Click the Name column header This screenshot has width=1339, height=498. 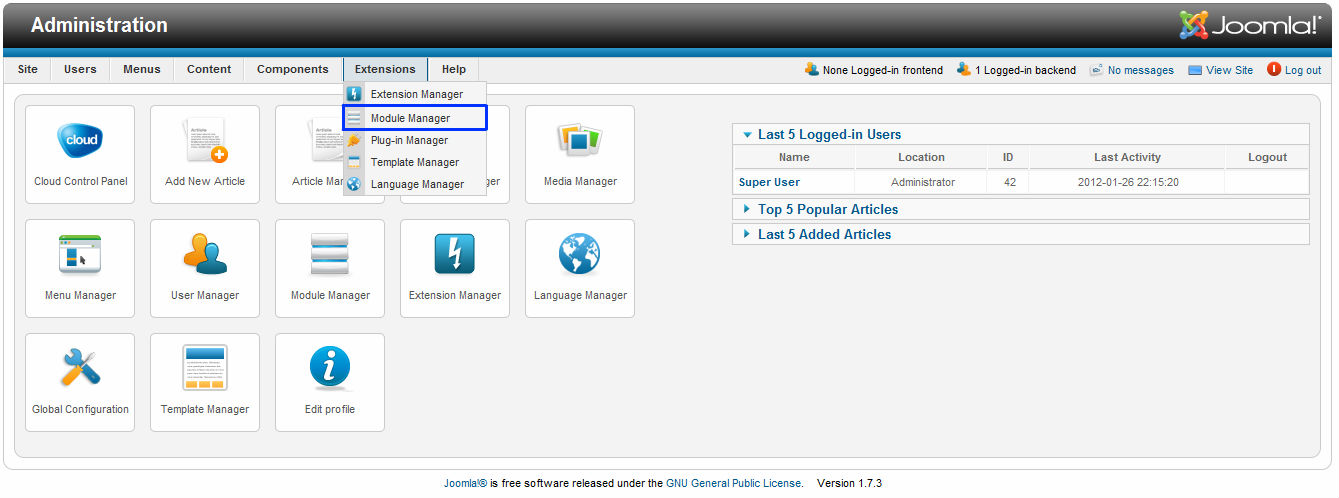click(794, 157)
